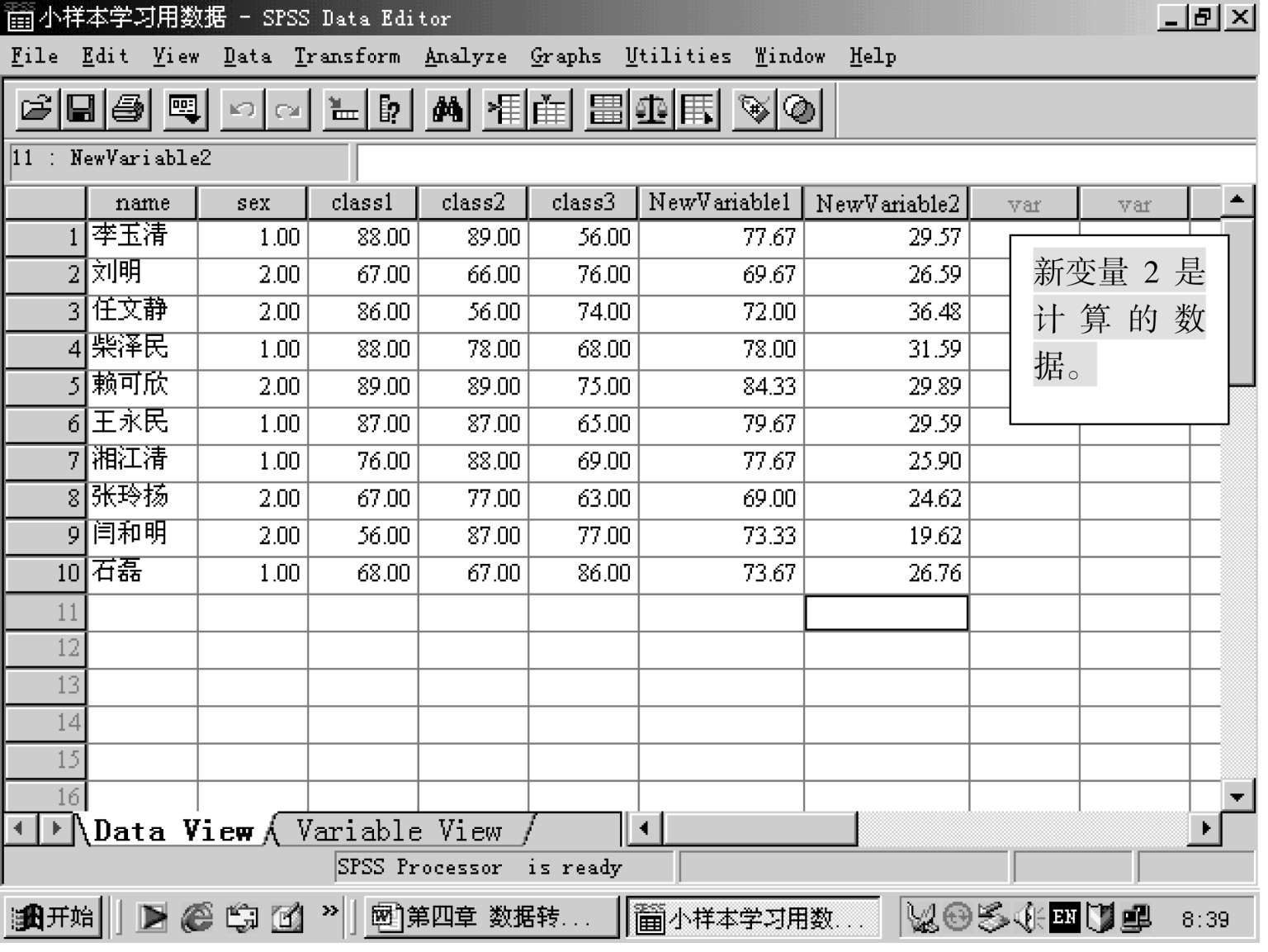Toggle the EN language indicator in tray

1064,917
